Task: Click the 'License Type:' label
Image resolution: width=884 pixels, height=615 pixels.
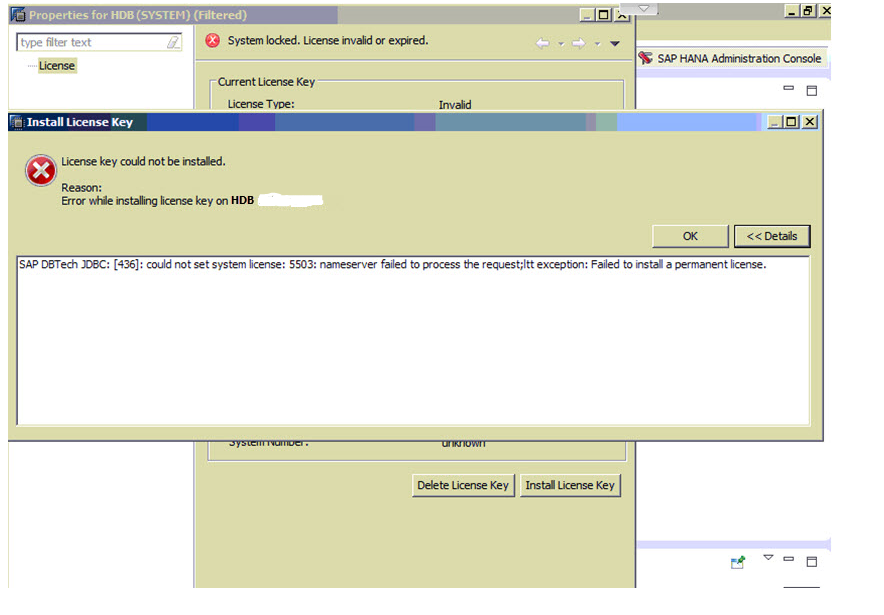Action: coord(261,104)
